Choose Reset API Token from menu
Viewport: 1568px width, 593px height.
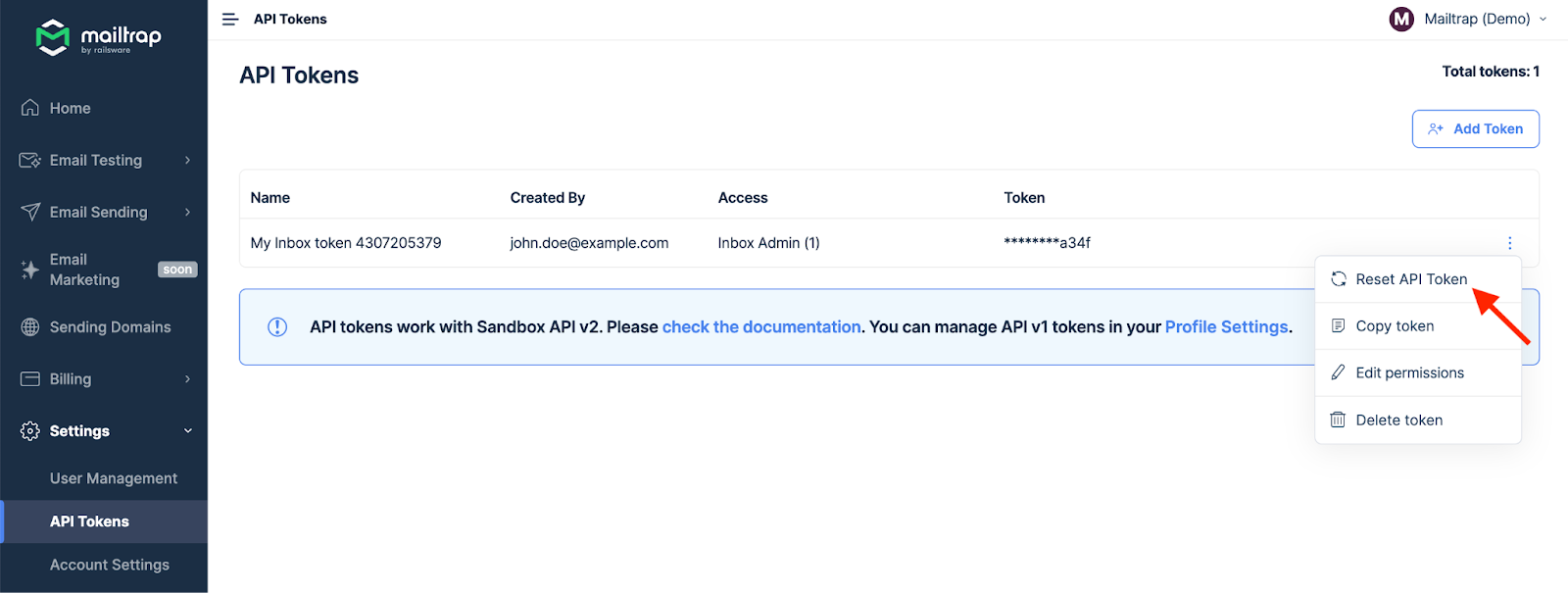[x=1410, y=279]
